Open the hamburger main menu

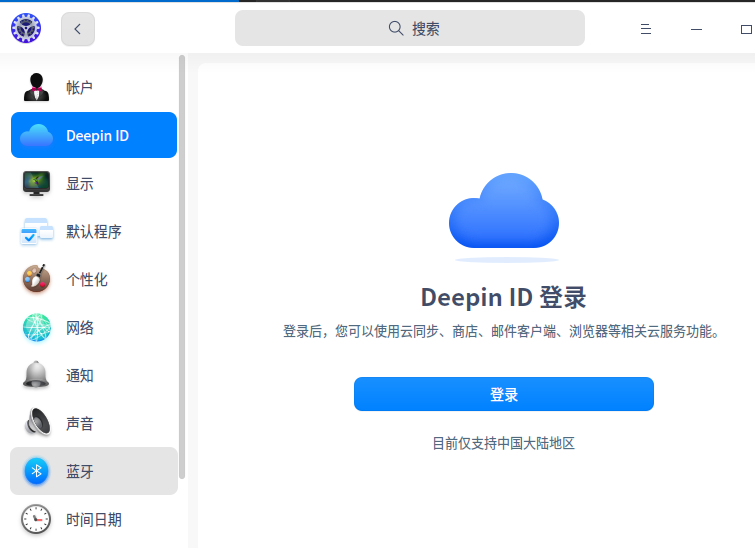pyautogui.click(x=646, y=29)
